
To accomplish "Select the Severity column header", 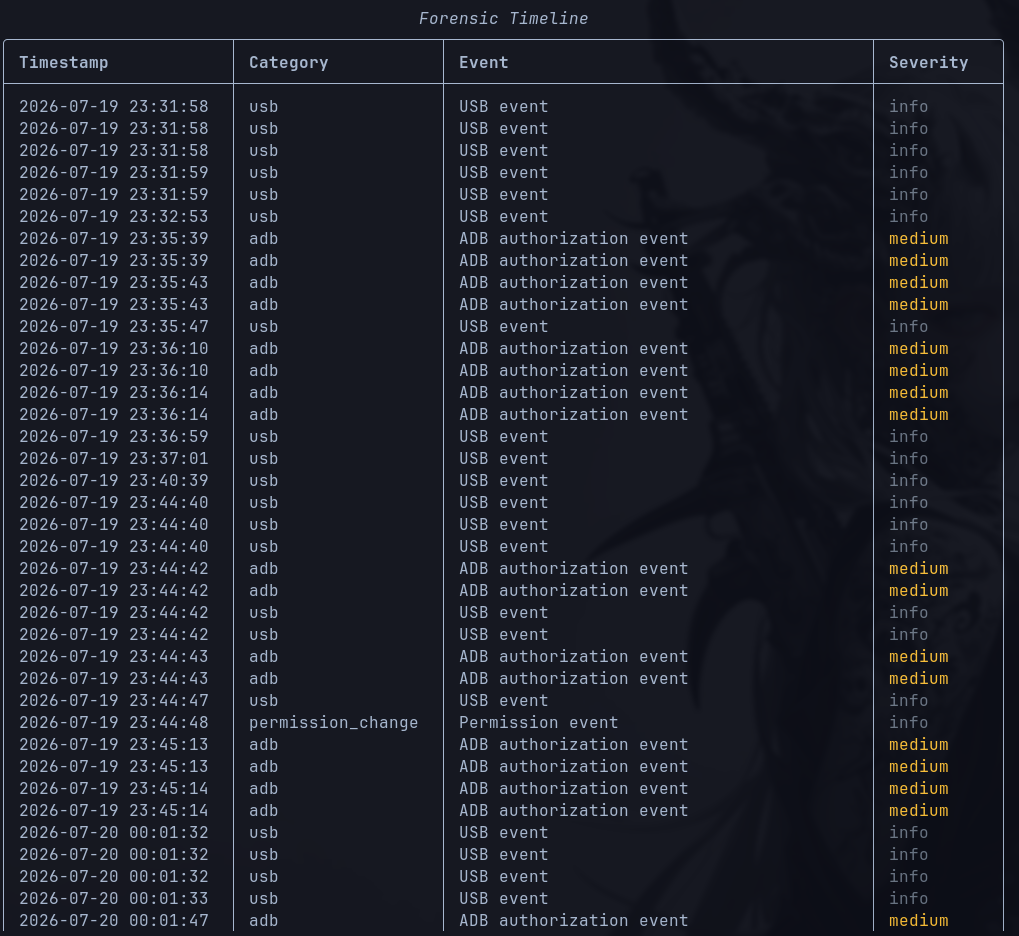I will (928, 62).
